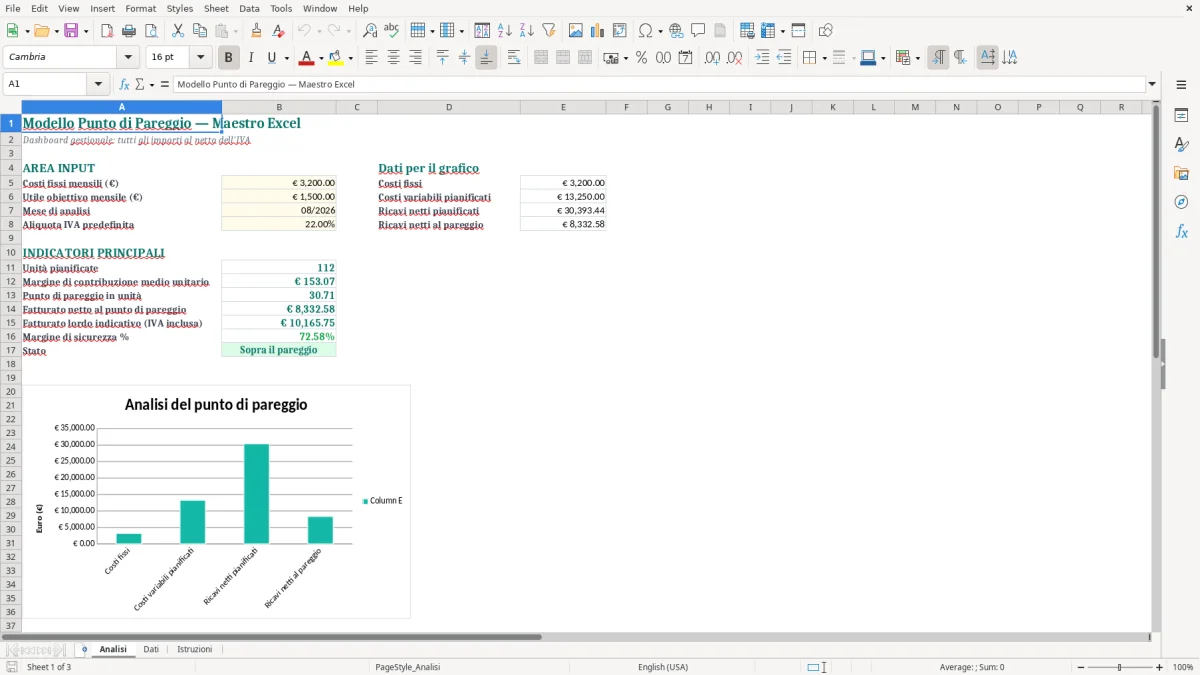The height and width of the screenshot is (675, 1200).
Task: Open Conditional Formatting dropdown arrow
Action: click(x=917, y=58)
